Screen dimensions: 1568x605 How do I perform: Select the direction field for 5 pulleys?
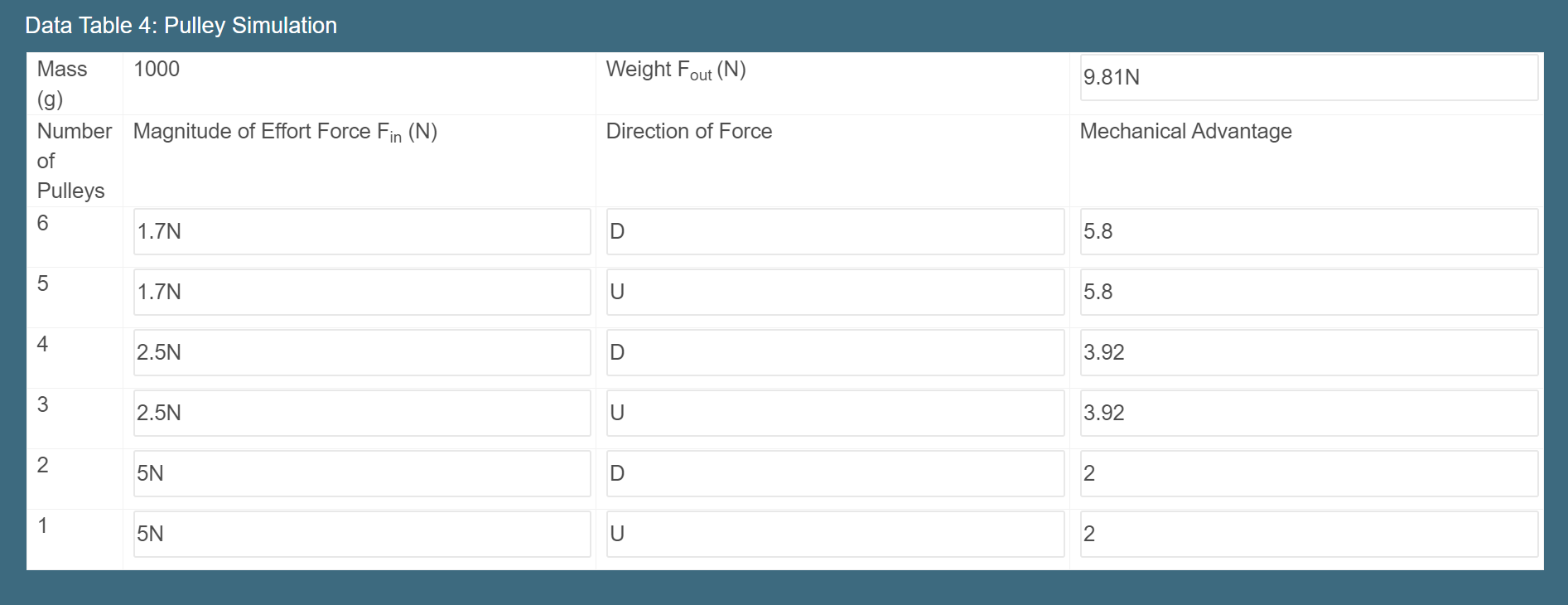[x=835, y=292]
